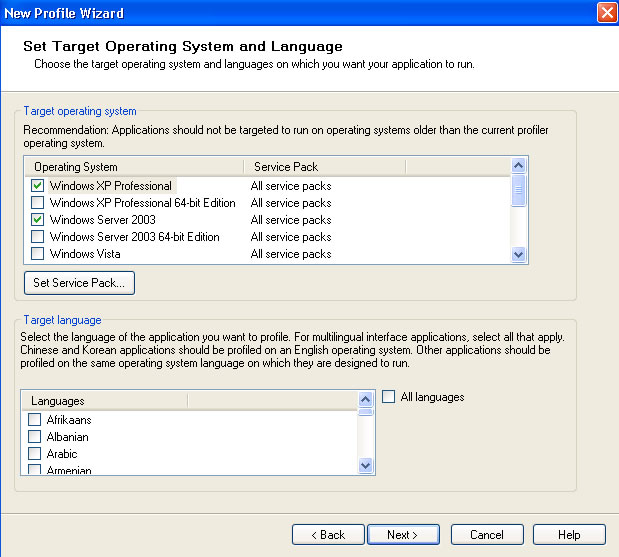The image size is (619, 557).
Task: Check Windows Server 2003 64-bit Edition checkbox
Action: [x=38, y=236]
